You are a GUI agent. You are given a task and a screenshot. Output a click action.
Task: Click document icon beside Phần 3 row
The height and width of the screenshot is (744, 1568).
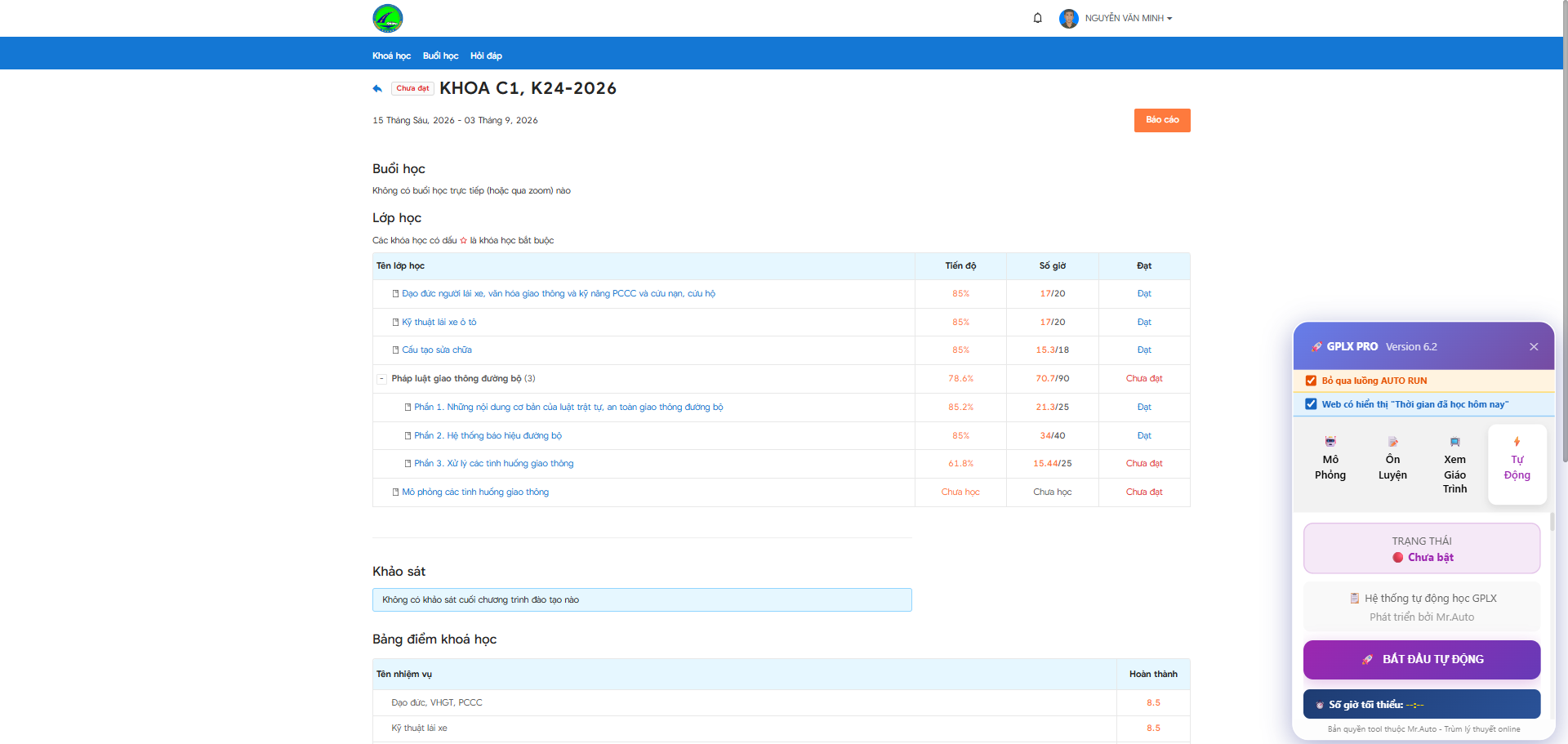[408, 464]
